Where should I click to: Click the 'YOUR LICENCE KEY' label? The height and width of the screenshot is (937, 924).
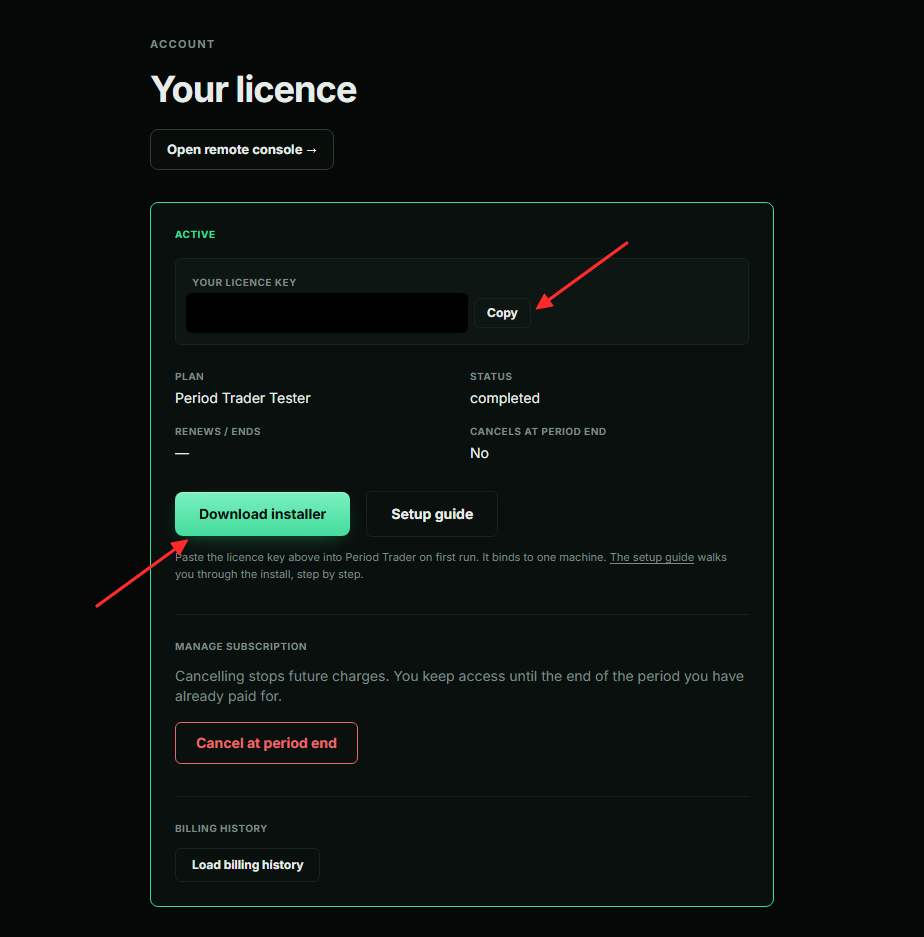pyautogui.click(x=244, y=282)
